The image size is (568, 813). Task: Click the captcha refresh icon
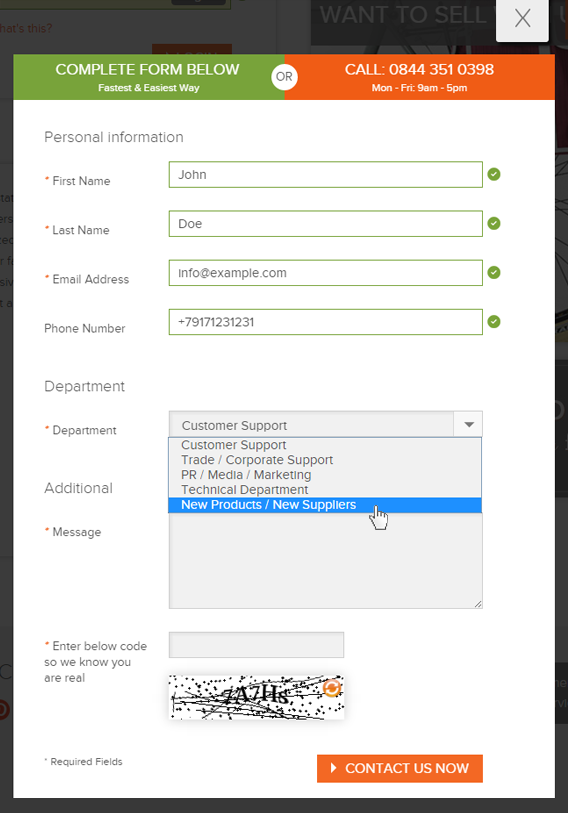pos(332,688)
